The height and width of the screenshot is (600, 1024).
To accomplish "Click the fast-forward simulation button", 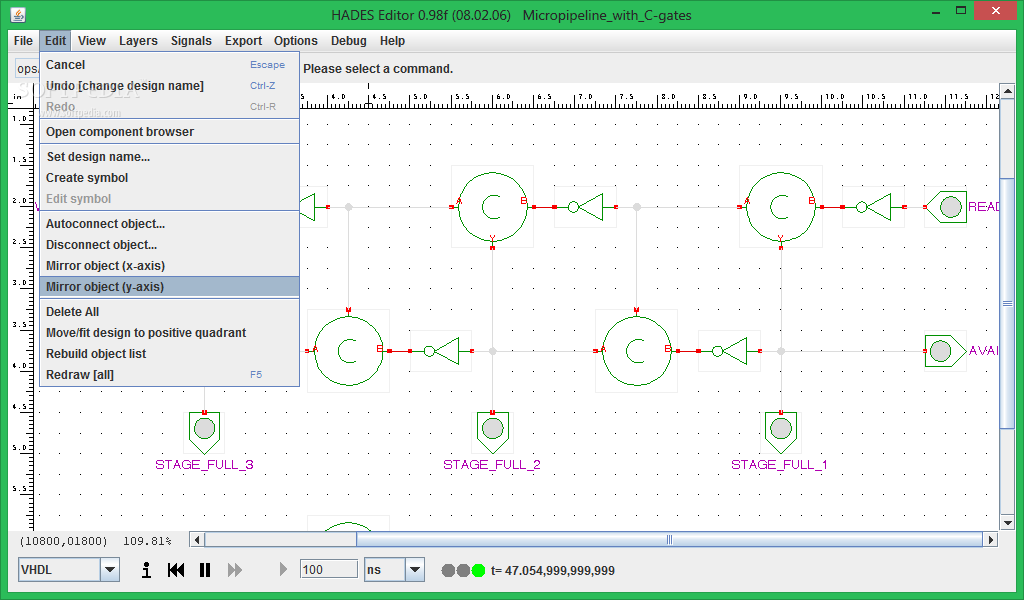I will click(x=234, y=570).
